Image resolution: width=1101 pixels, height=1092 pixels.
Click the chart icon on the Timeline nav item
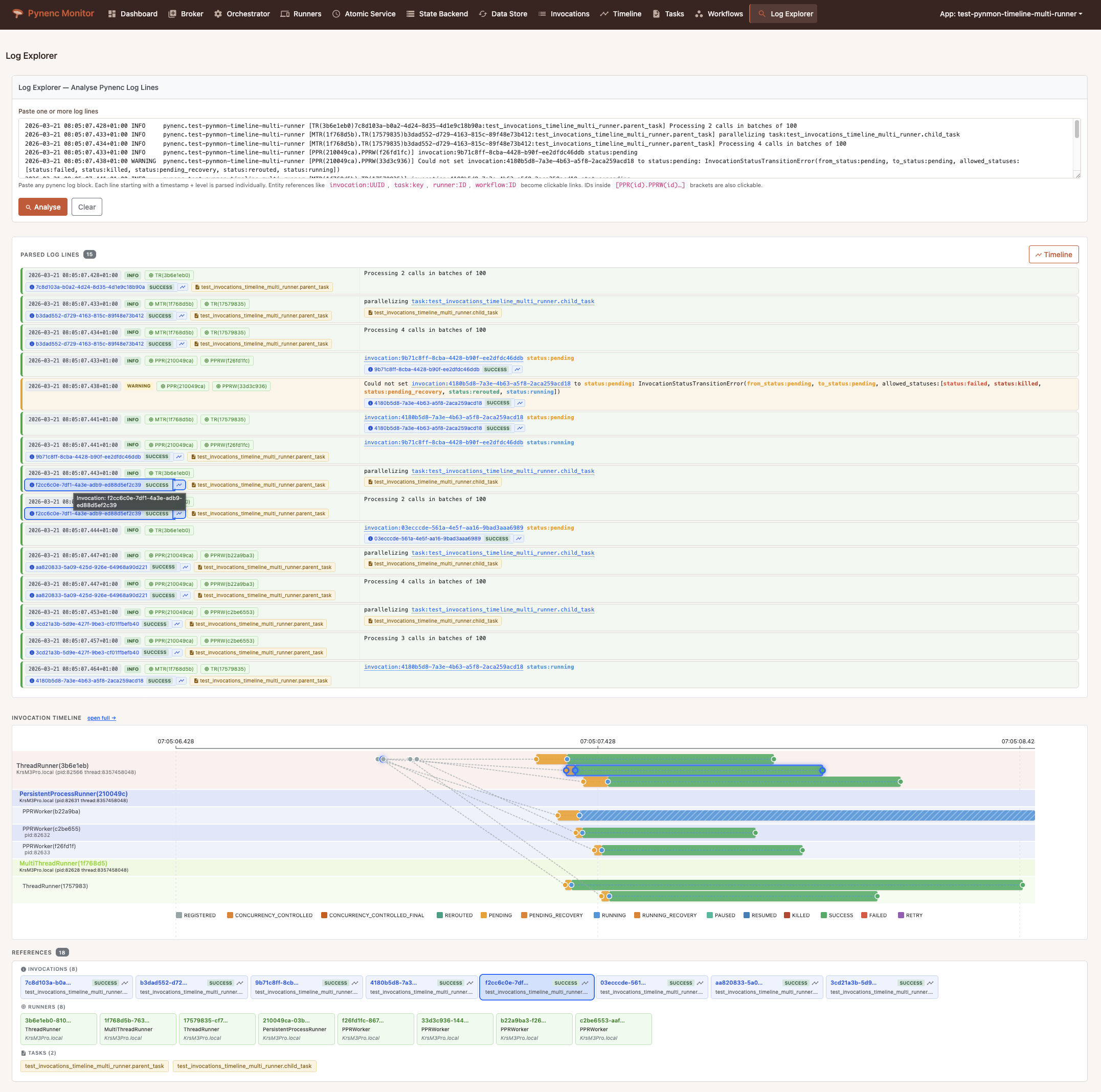604,14
